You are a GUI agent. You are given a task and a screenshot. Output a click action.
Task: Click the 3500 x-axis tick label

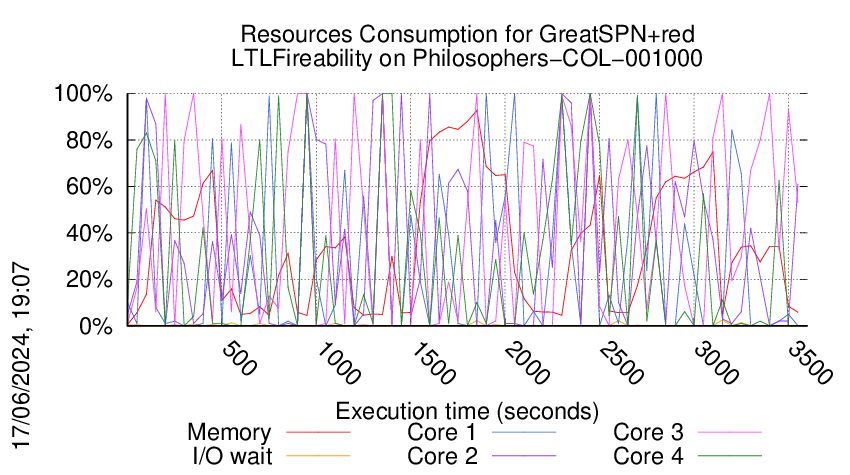tap(810, 363)
